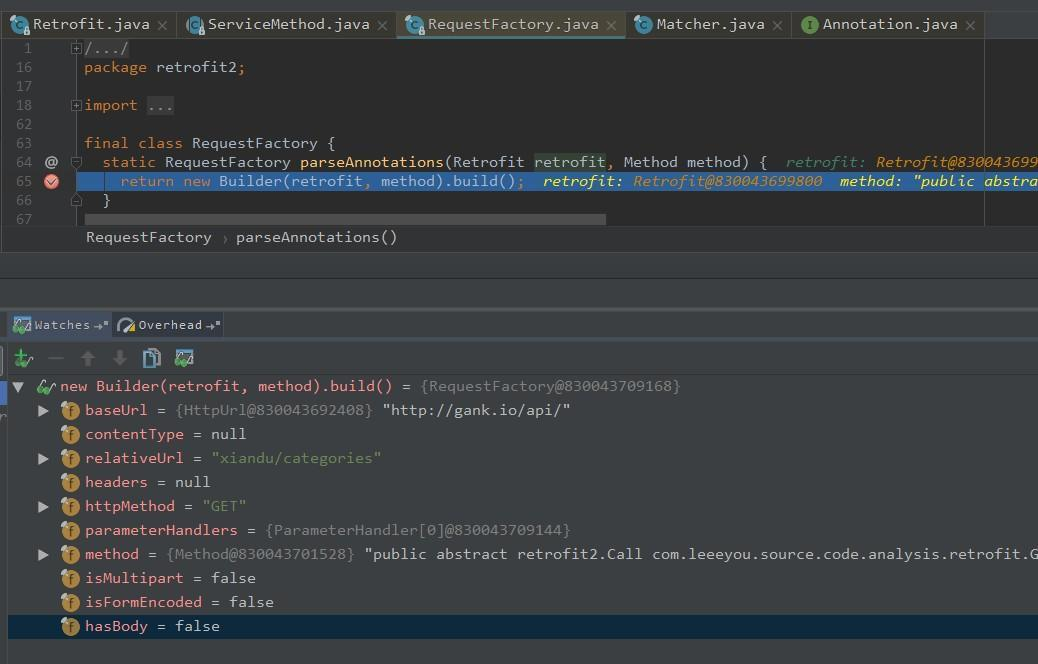Click line number 63 in the gutter
Image resolution: width=1038 pixels, height=664 pixels.
(24, 144)
